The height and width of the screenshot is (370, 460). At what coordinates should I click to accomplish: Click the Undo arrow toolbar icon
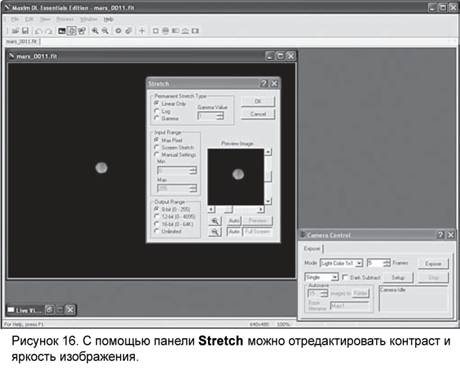pyautogui.click(x=38, y=31)
